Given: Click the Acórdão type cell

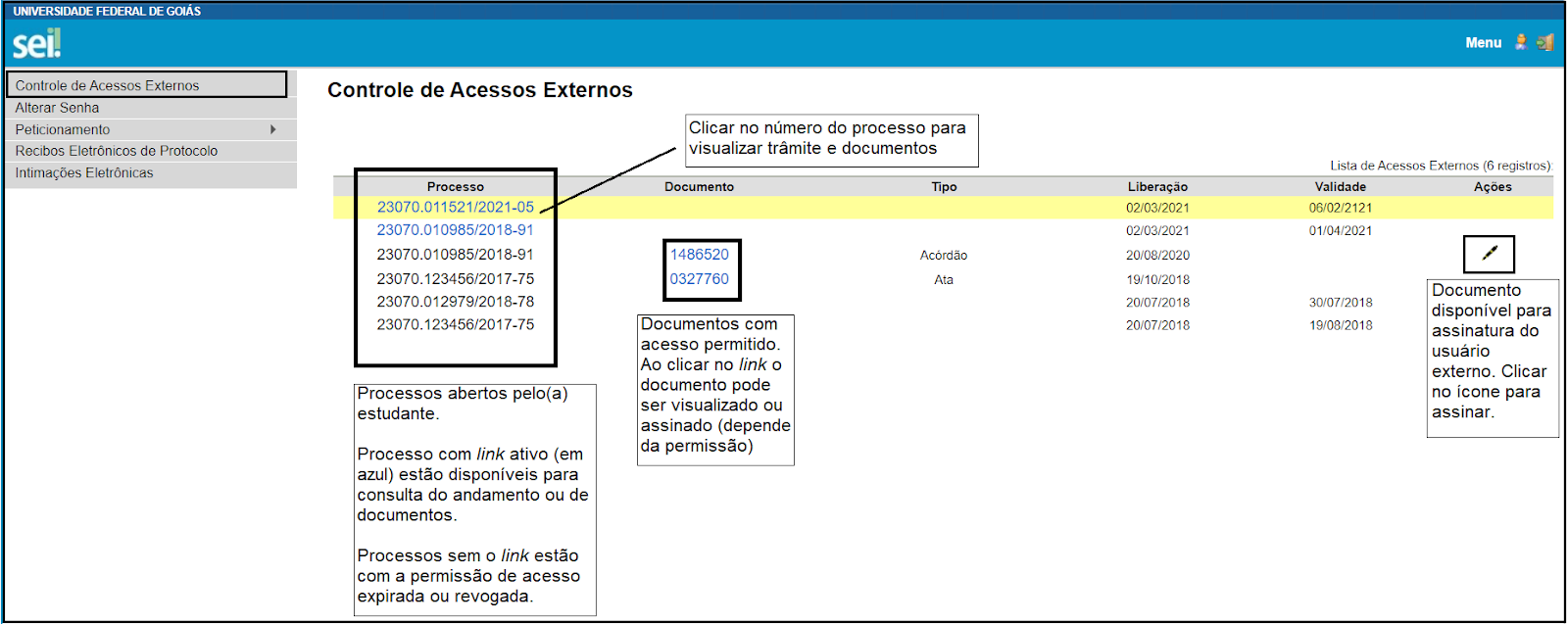Looking at the screenshot, I should pyautogui.click(x=944, y=256).
